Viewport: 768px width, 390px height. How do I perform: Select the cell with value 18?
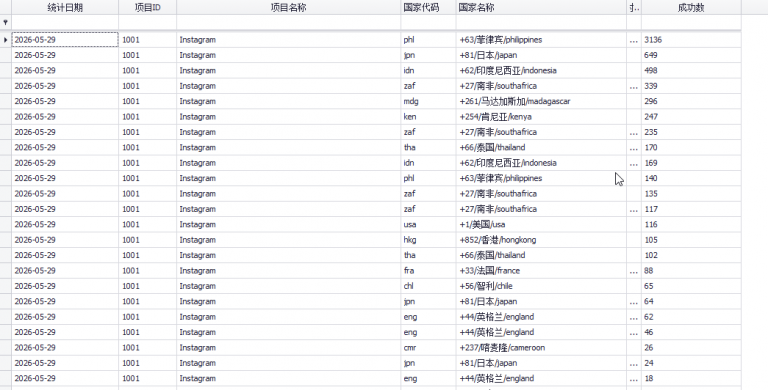691,378
